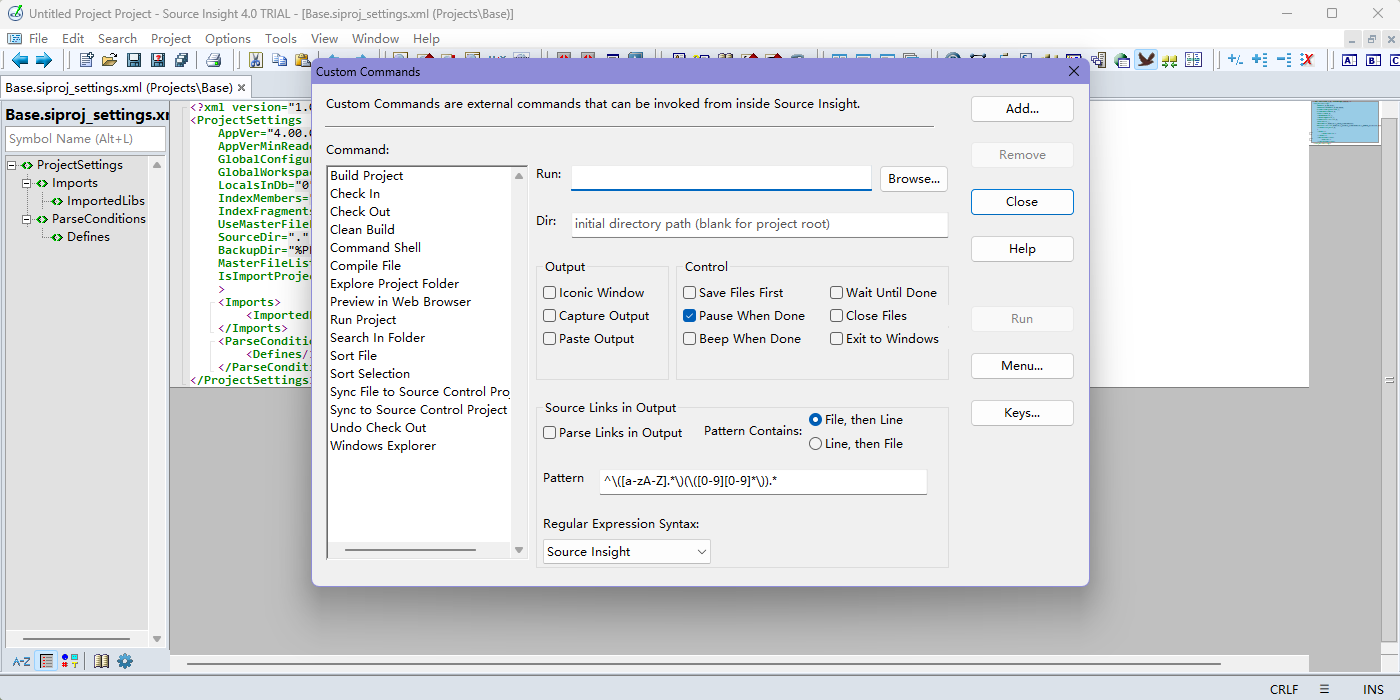Click the symbol type filter icon
Screen dimensions: 1400x700
click(70, 661)
